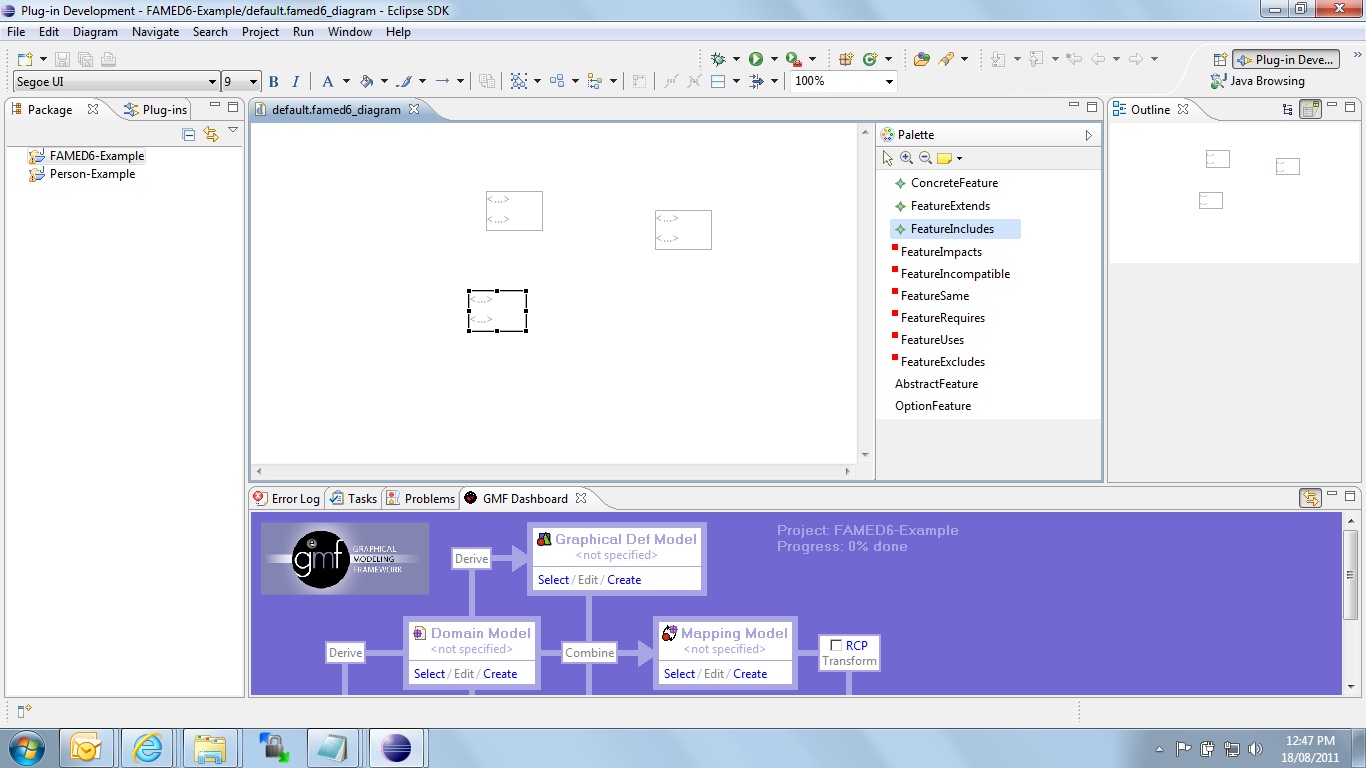Select the FeatureIncludes palette tool
Image resolution: width=1366 pixels, height=768 pixels.
tap(955, 229)
